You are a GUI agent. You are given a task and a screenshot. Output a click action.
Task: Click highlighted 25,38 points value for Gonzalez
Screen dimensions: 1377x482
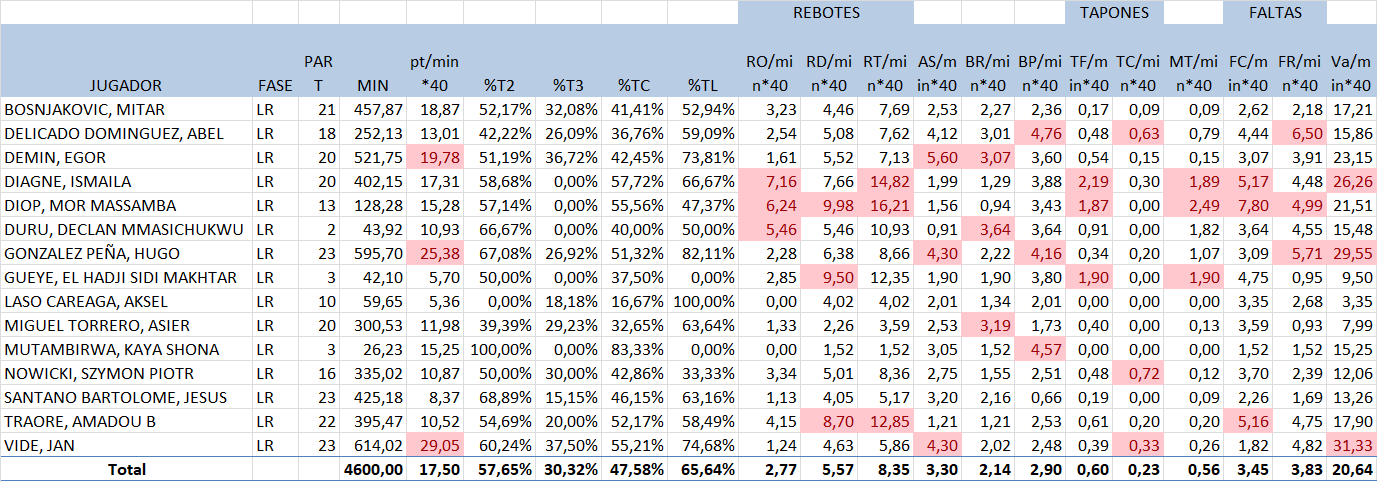tap(436, 253)
